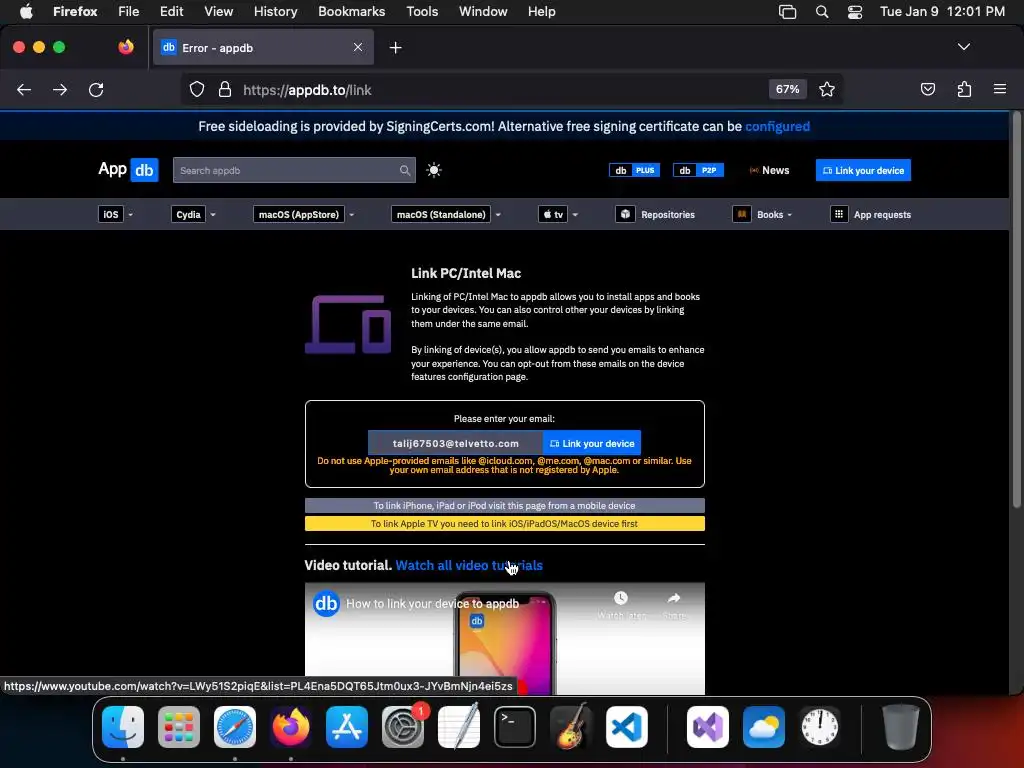Open the File menu
Screen dimensions: 1024x768
[x=129, y=11]
